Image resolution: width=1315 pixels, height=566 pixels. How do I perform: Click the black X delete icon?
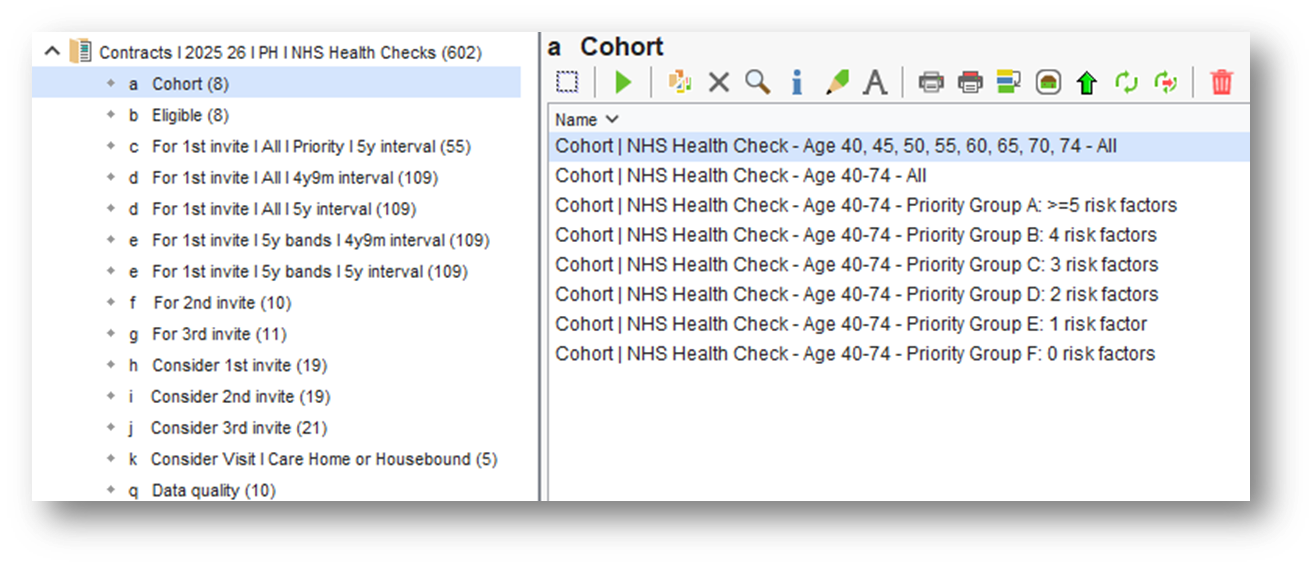[x=719, y=82]
